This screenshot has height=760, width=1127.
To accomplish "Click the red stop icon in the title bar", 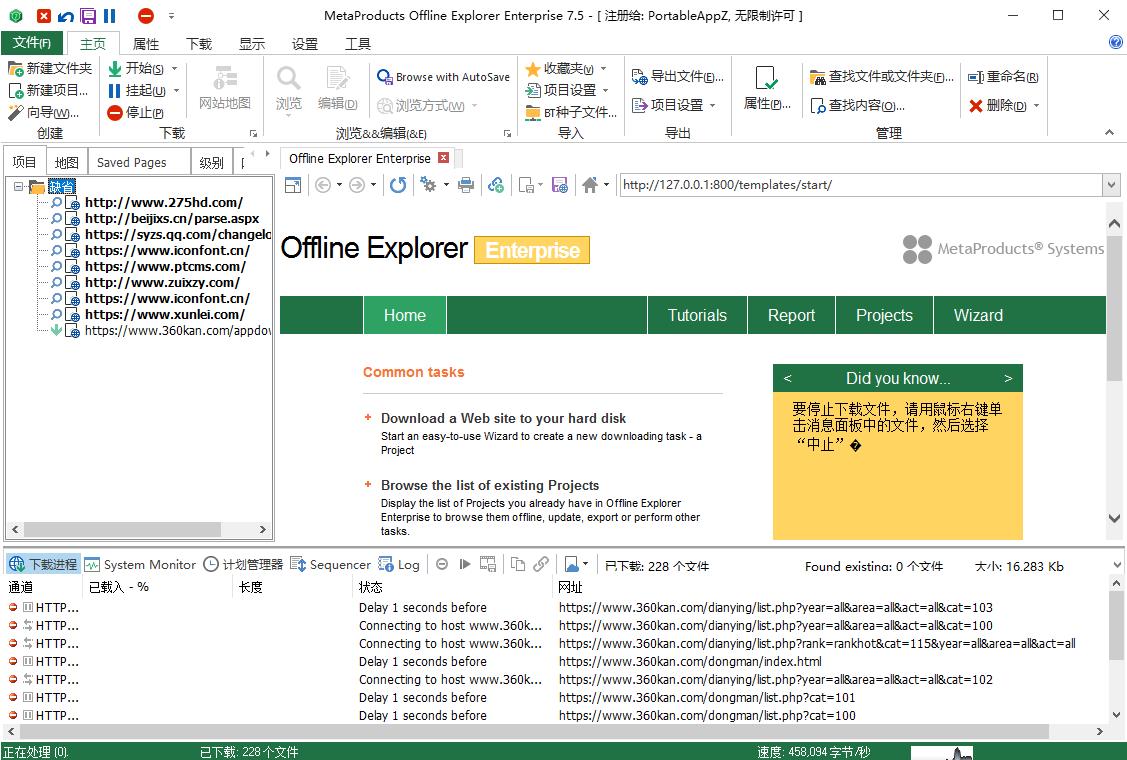I will coord(146,16).
